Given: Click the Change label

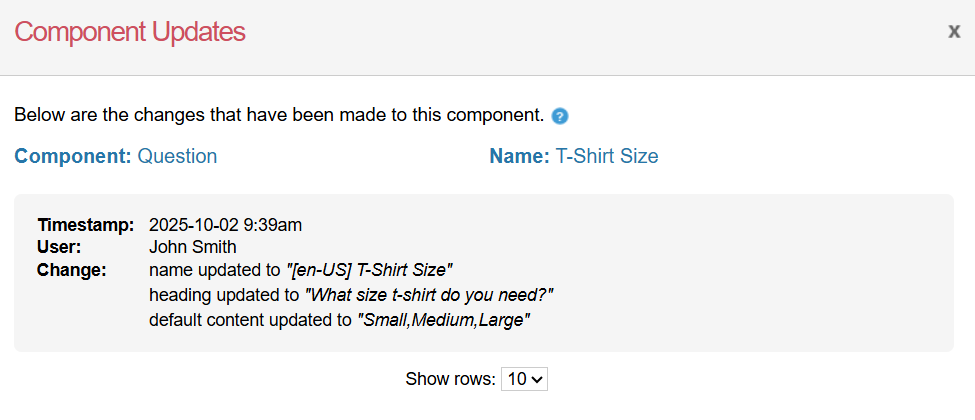Looking at the screenshot, I should 71,270.
